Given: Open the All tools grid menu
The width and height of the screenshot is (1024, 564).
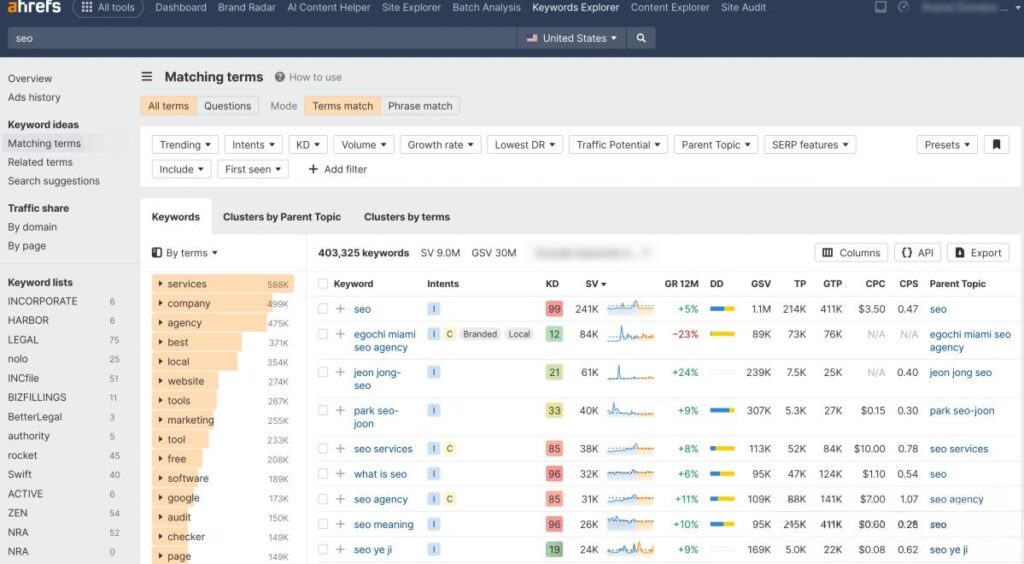Looking at the screenshot, I should (x=108, y=8).
